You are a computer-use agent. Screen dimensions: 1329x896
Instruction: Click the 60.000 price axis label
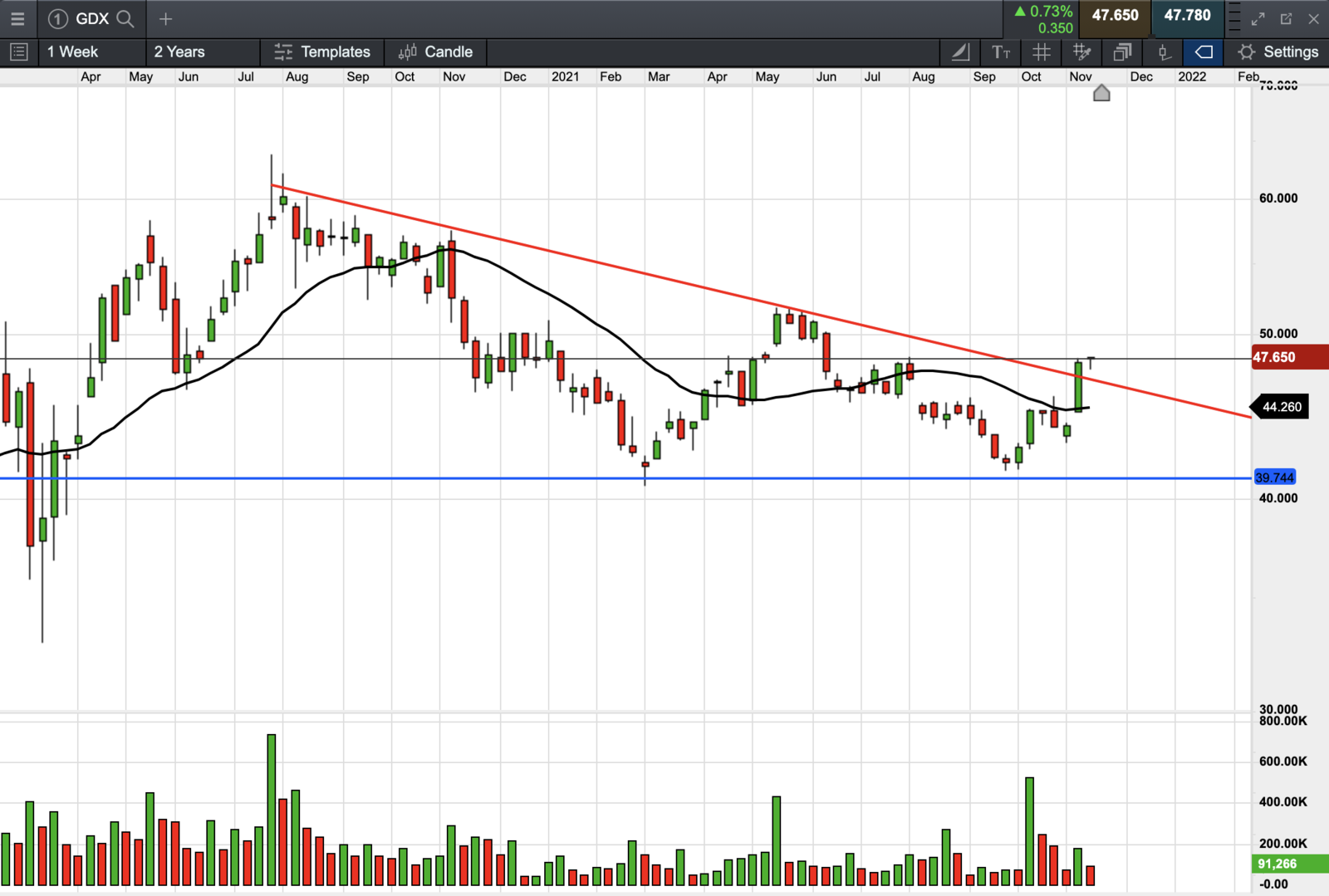pos(1278,198)
